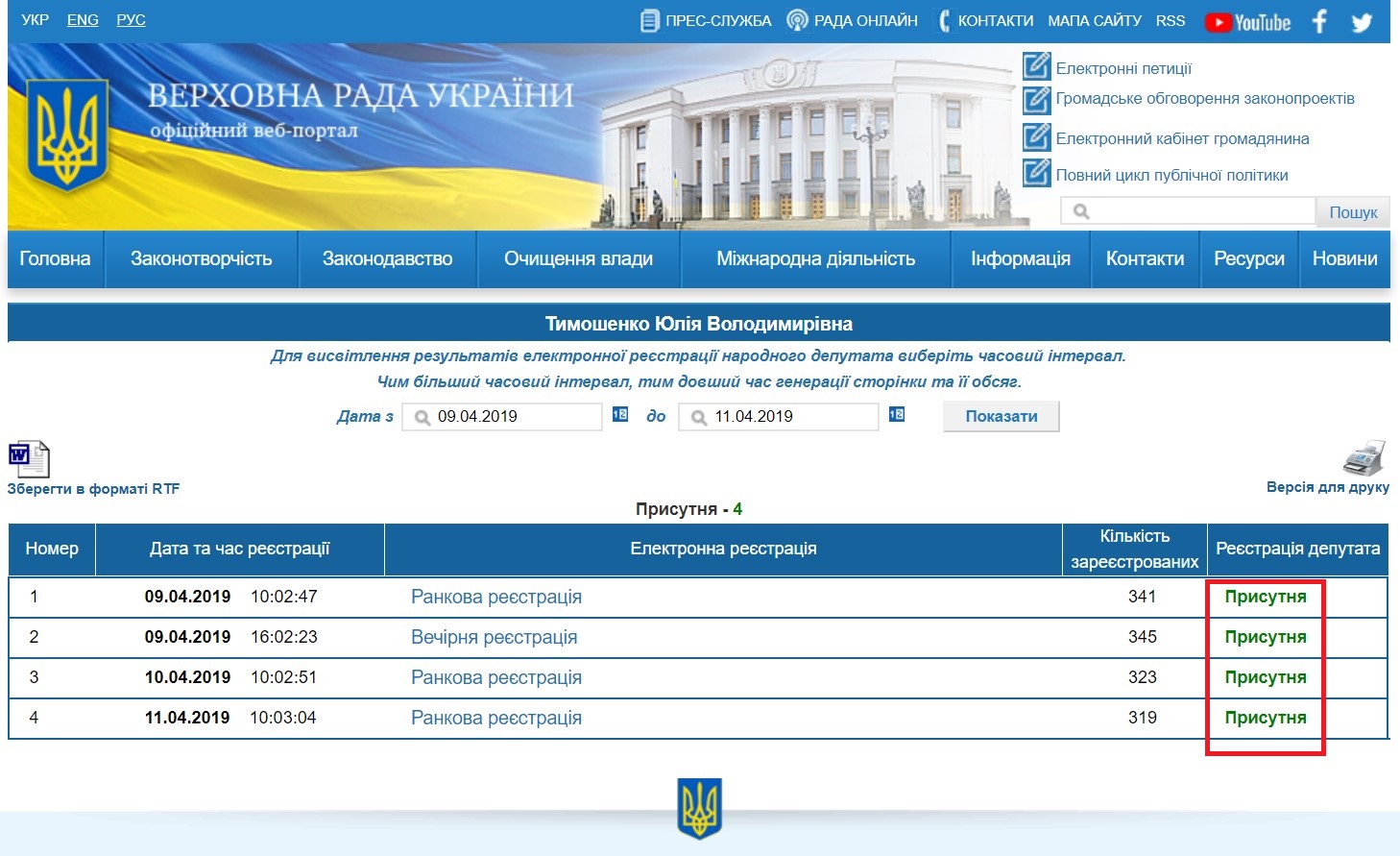Open the YouTube channel icon
Screen dimensions: 1400x856
(1247, 22)
